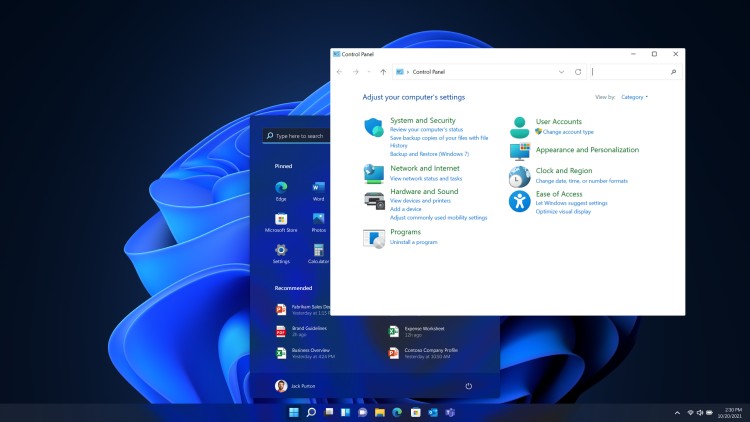Image resolution: width=750 pixels, height=422 pixels.
Task: Click the Hardware and Sound printer icon
Action: pyautogui.click(x=374, y=199)
